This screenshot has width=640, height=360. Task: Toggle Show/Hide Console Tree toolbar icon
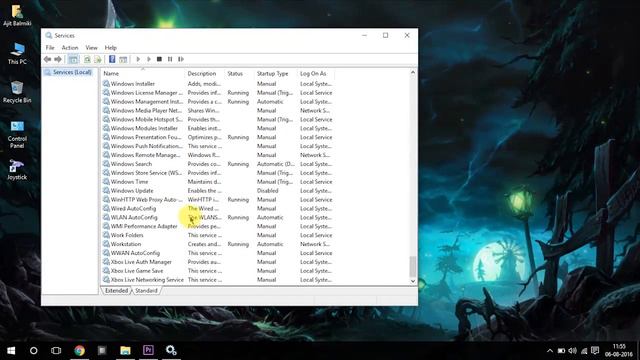73,59
